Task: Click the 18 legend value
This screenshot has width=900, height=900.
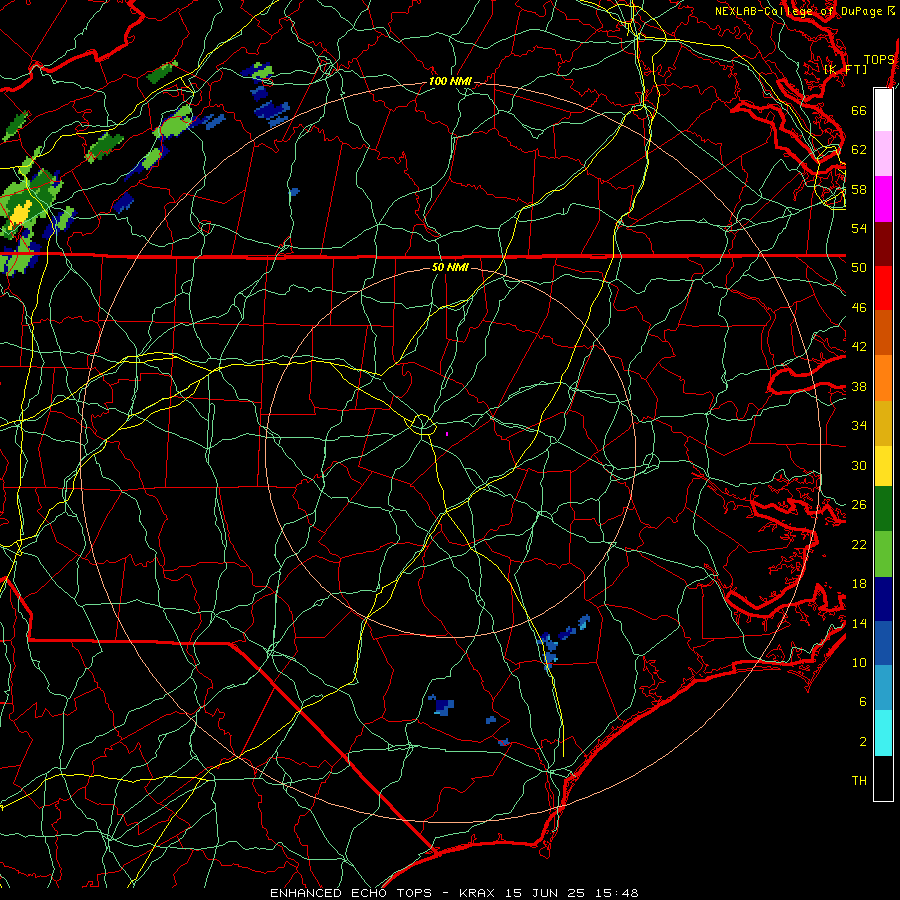Action: [x=859, y=584]
